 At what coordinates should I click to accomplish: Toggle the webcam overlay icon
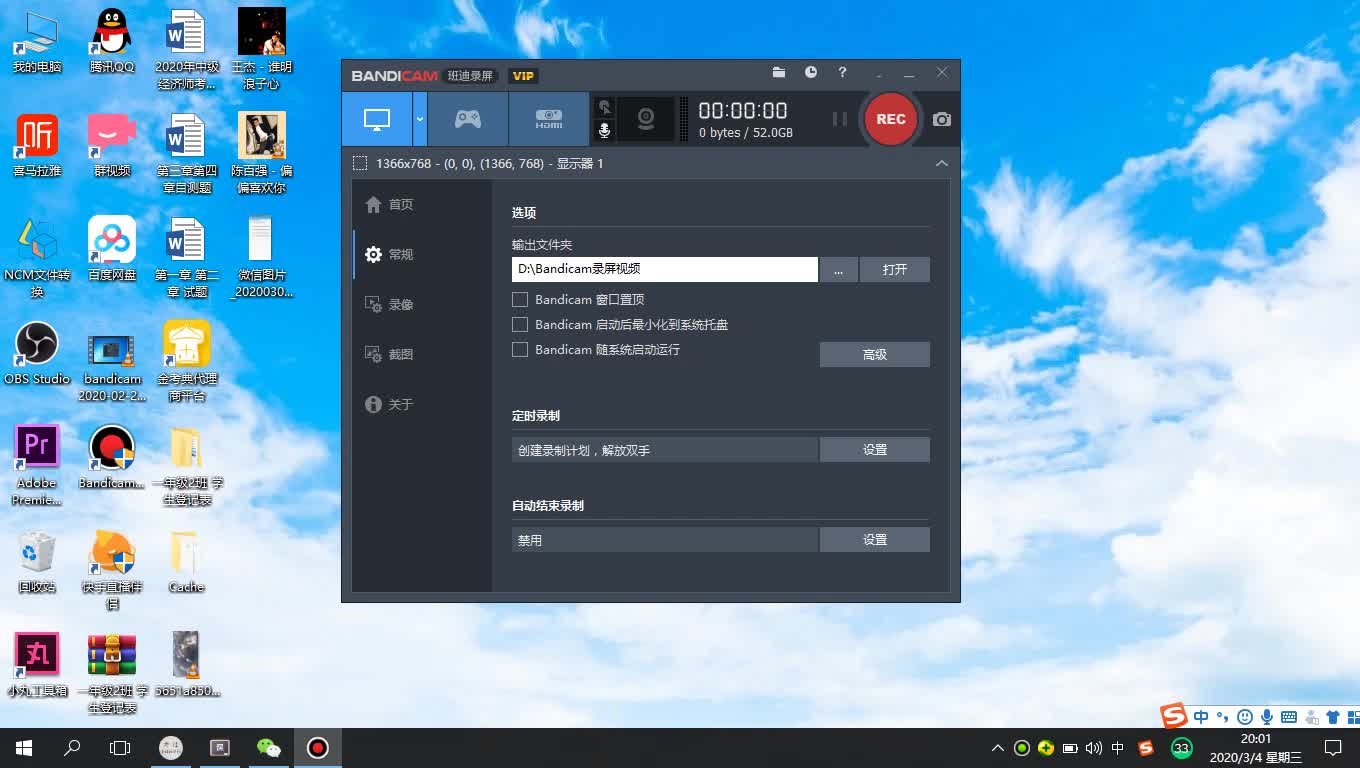point(646,119)
